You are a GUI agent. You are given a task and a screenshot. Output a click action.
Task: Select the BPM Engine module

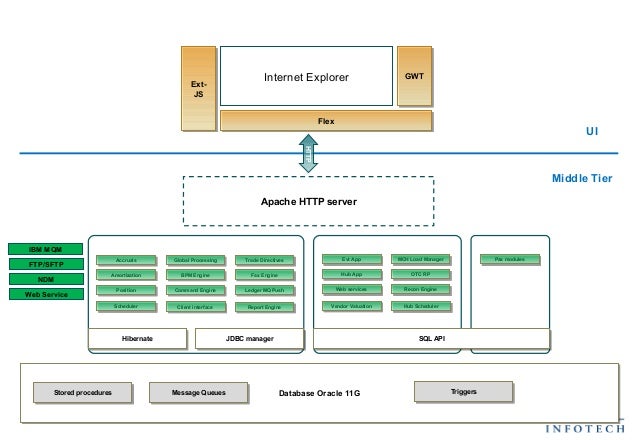[196, 275]
